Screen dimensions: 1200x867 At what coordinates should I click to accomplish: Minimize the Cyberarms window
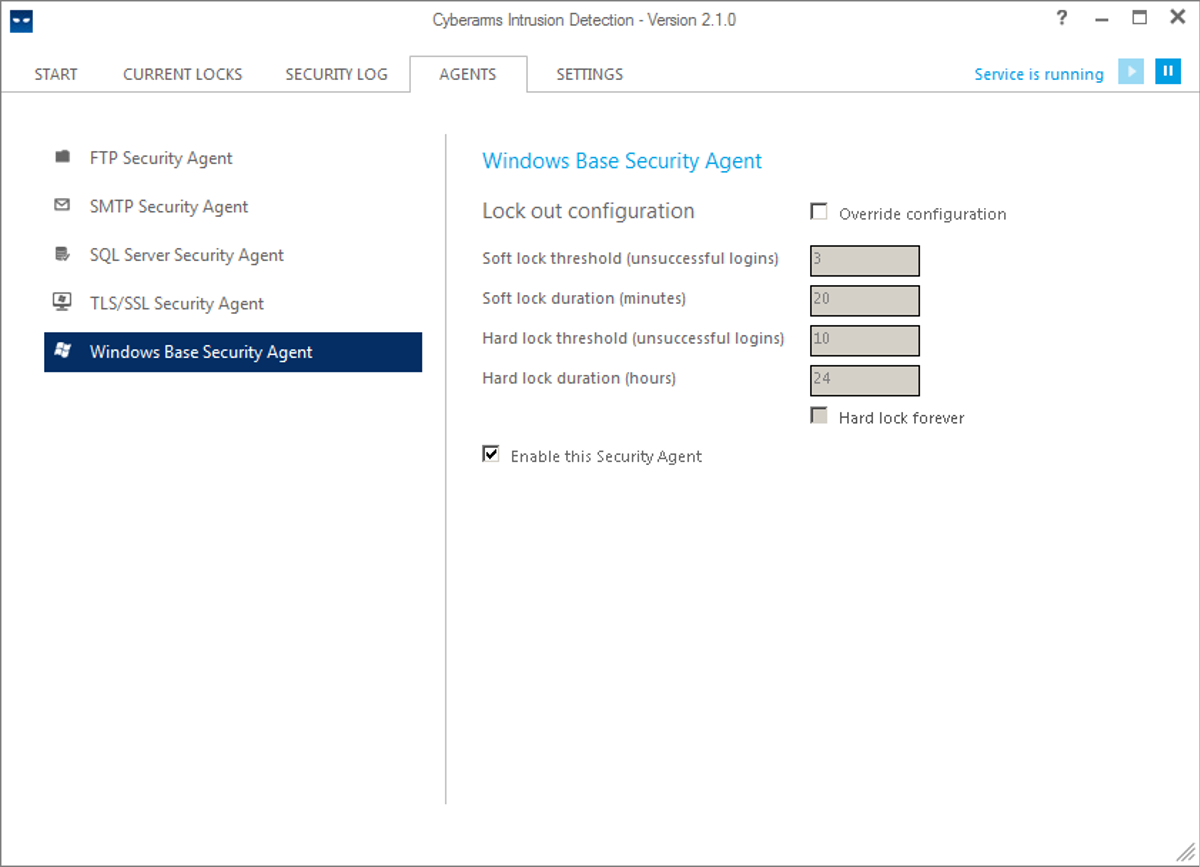(1102, 19)
